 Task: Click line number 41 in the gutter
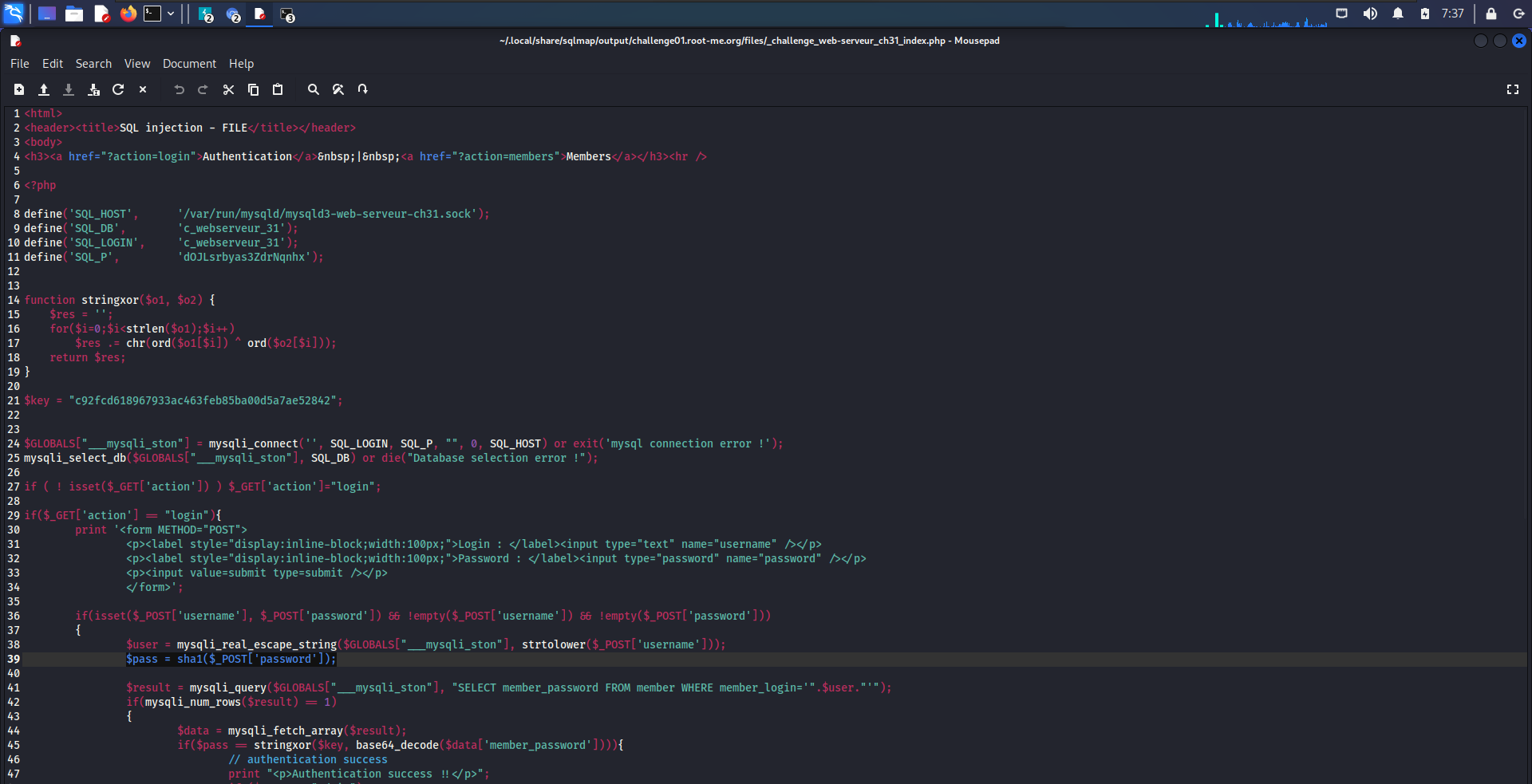click(14, 687)
